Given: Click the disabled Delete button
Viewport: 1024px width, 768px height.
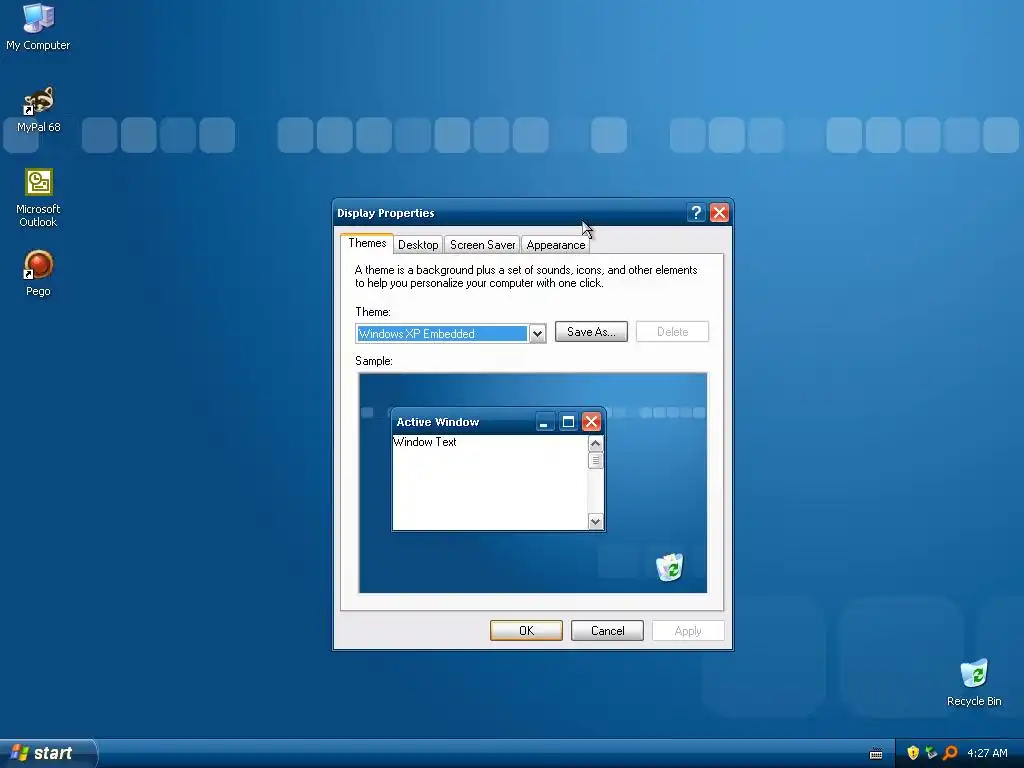Looking at the screenshot, I should pos(673,332).
